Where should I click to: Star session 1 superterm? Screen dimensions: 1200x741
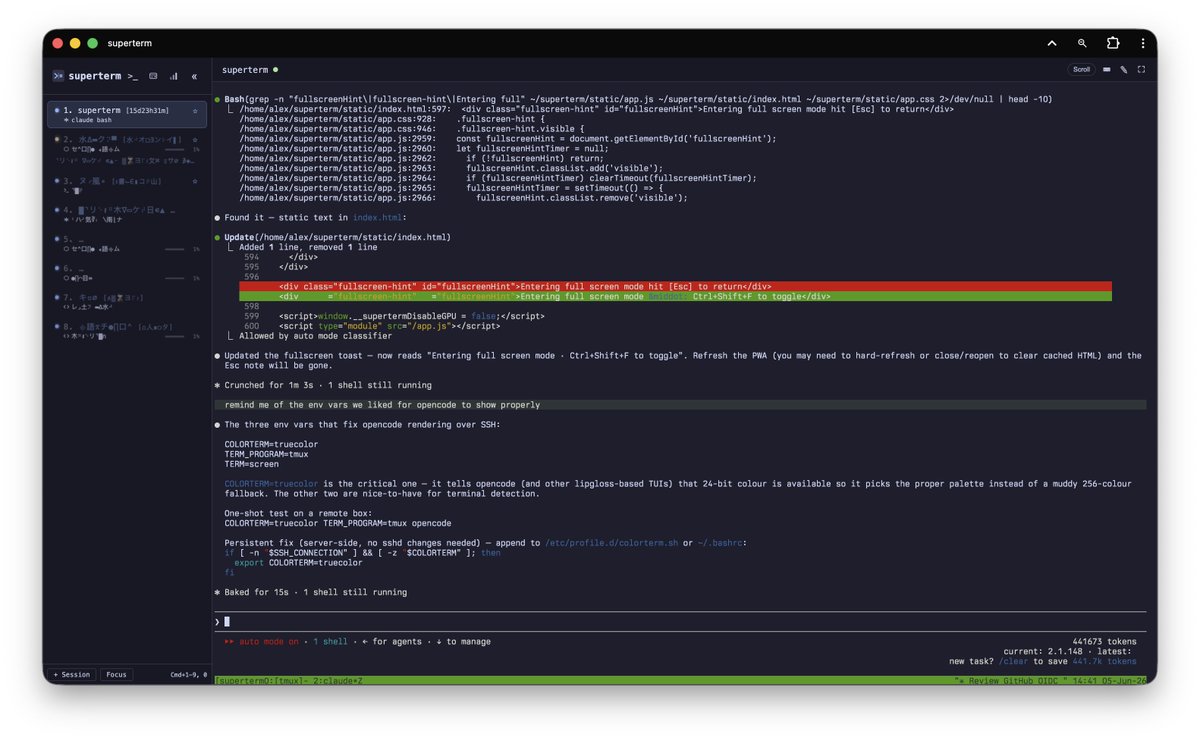point(195,110)
